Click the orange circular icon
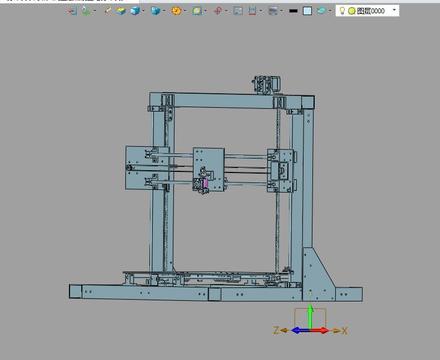 click(x=176, y=11)
